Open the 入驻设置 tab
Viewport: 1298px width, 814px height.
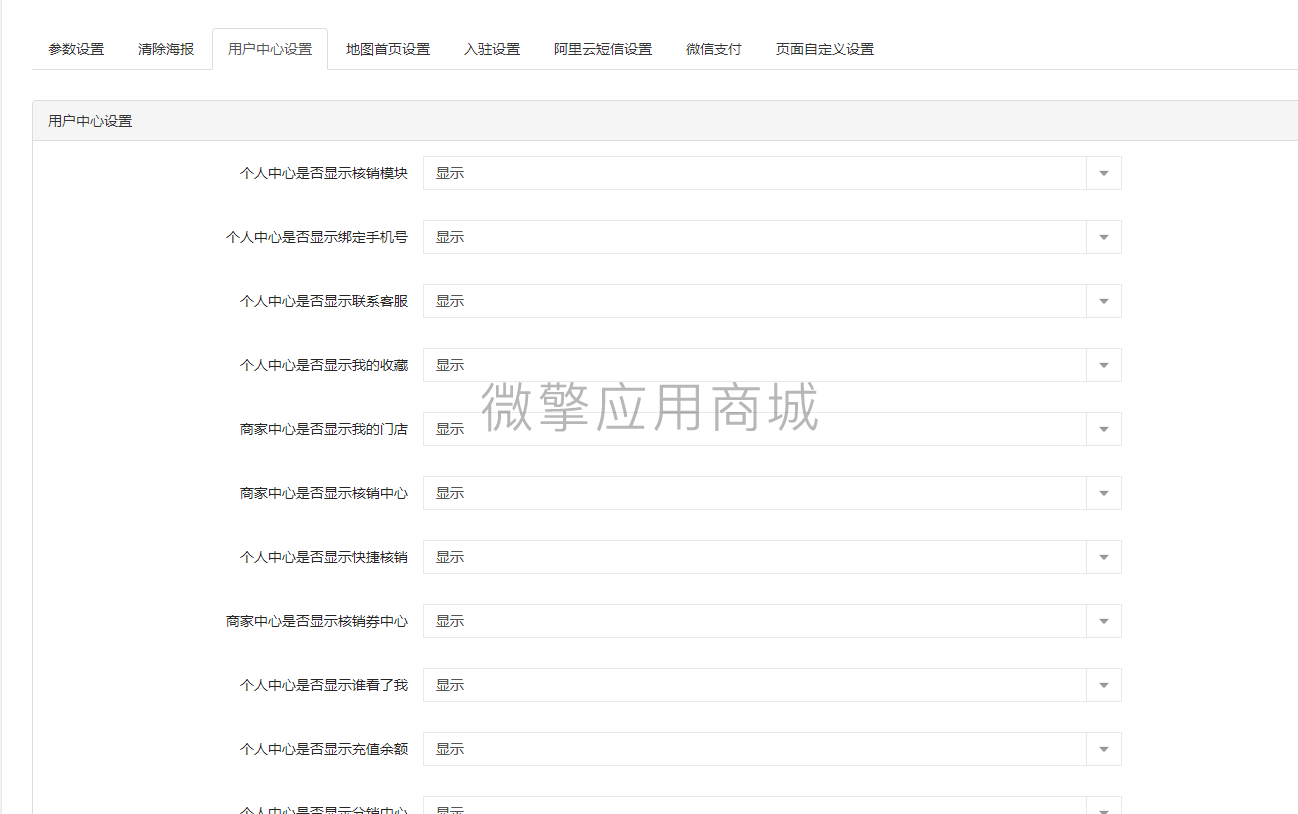(492, 49)
